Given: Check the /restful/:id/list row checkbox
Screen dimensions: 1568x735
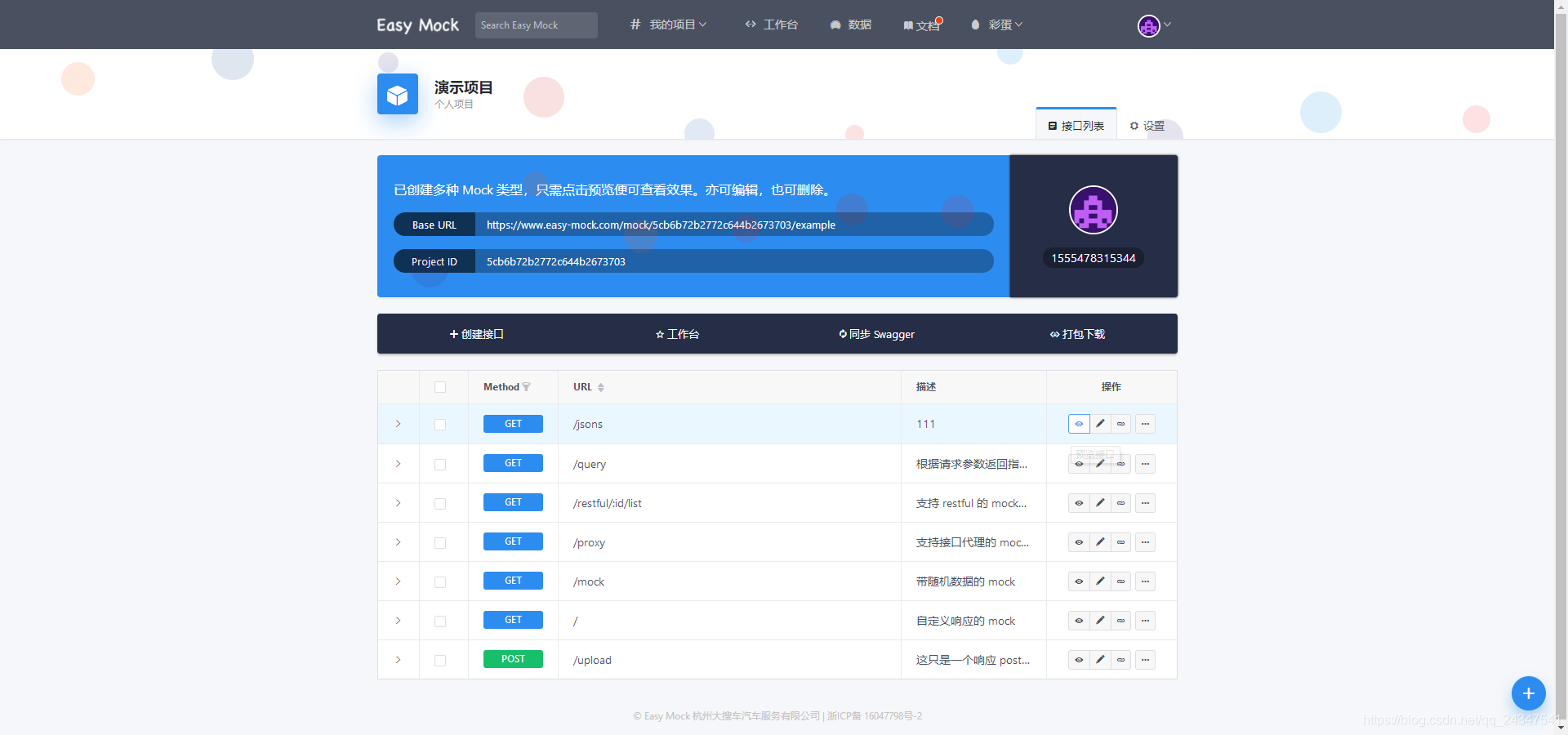Looking at the screenshot, I should coord(440,504).
